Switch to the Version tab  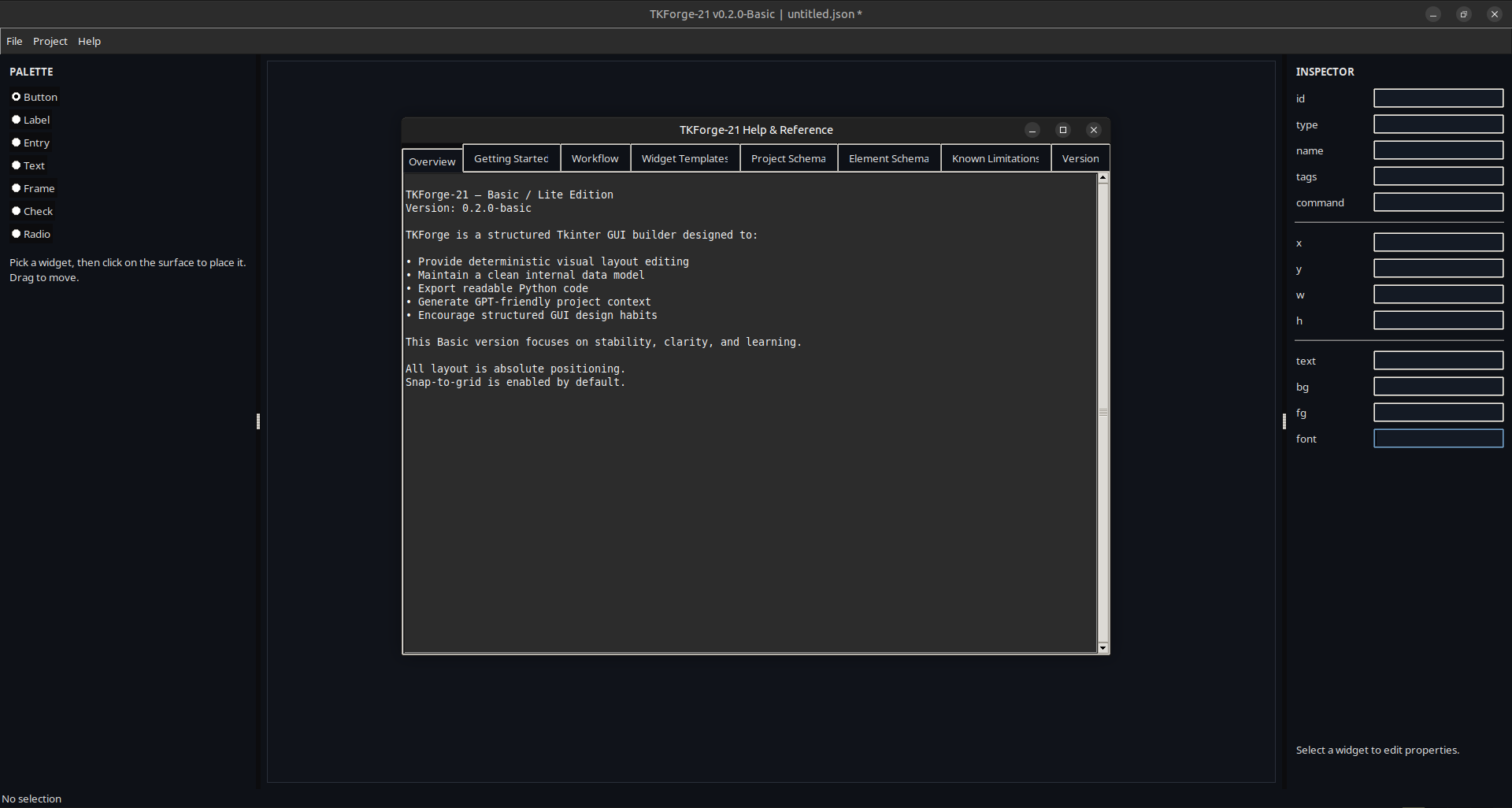tap(1080, 158)
